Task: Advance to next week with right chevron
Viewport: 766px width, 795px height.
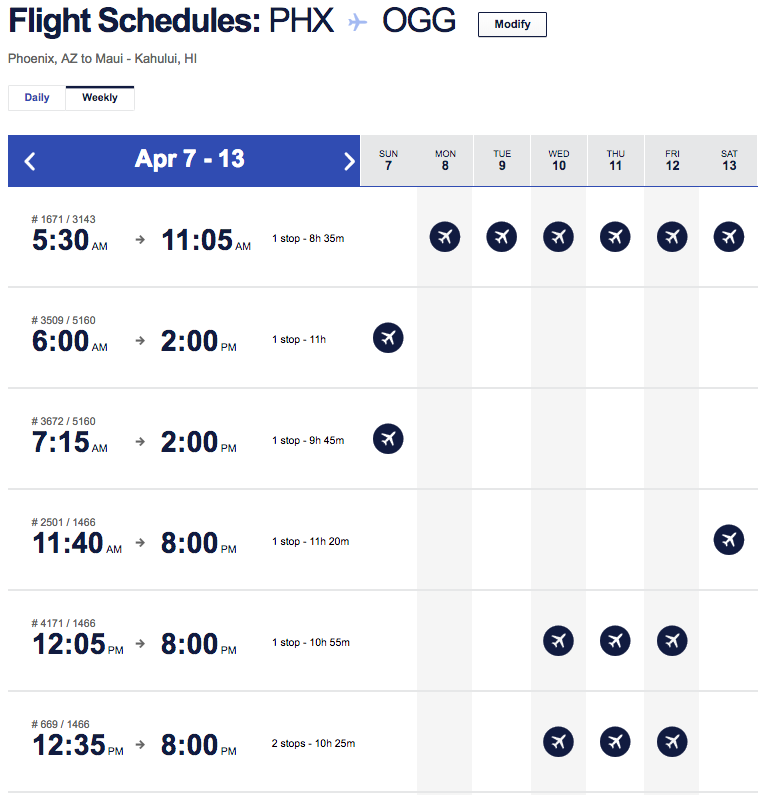Action: tap(349, 161)
